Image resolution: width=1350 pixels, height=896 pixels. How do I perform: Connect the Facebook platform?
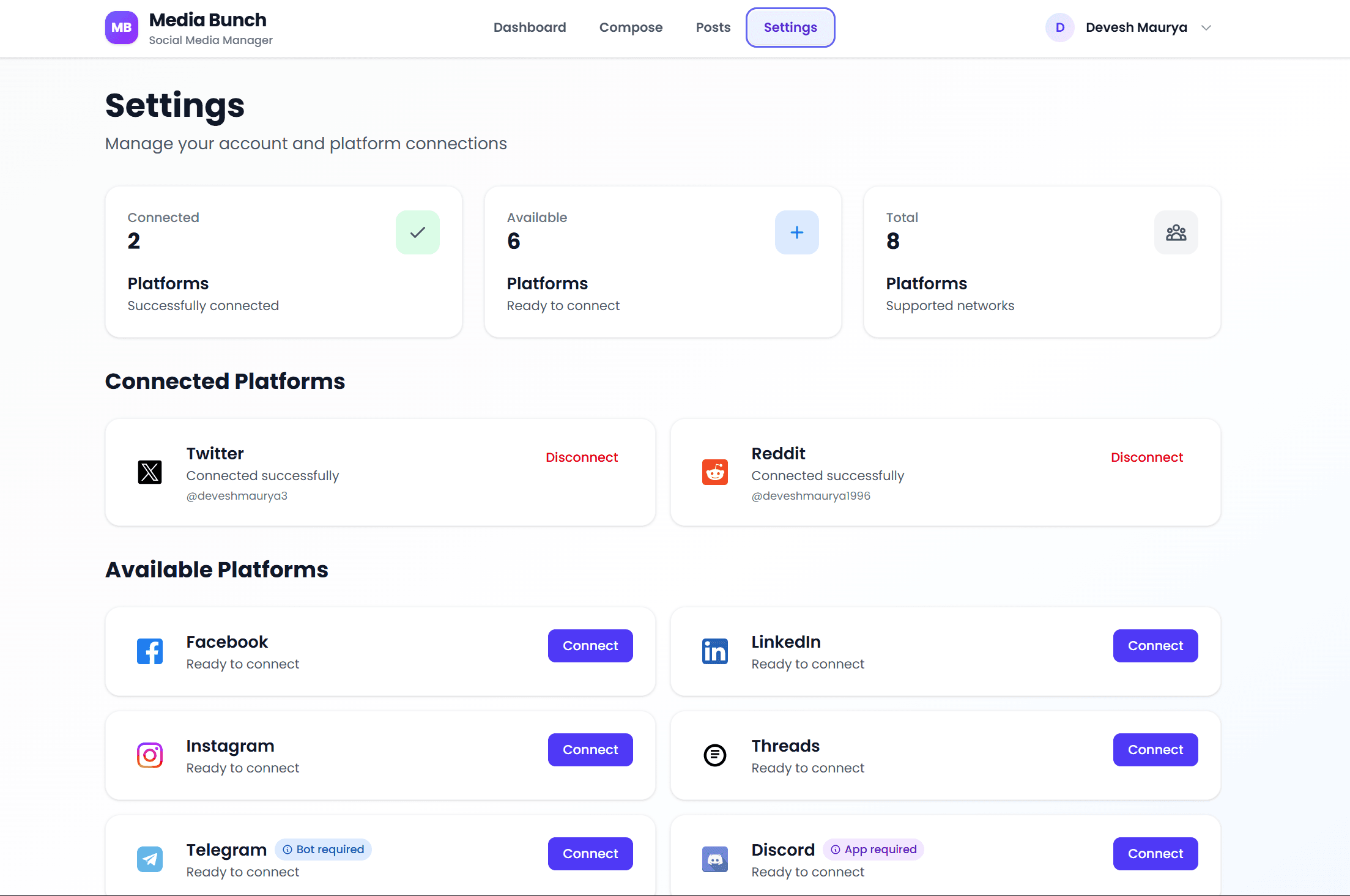pyautogui.click(x=590, y=646)
